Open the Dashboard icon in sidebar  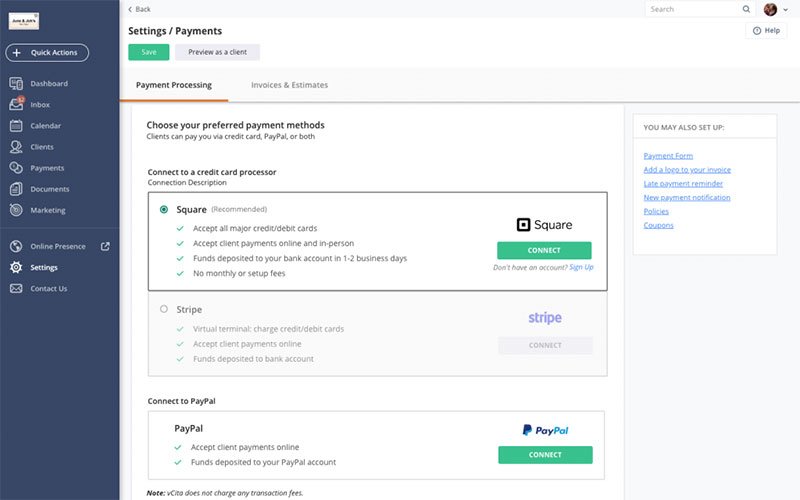16,83
